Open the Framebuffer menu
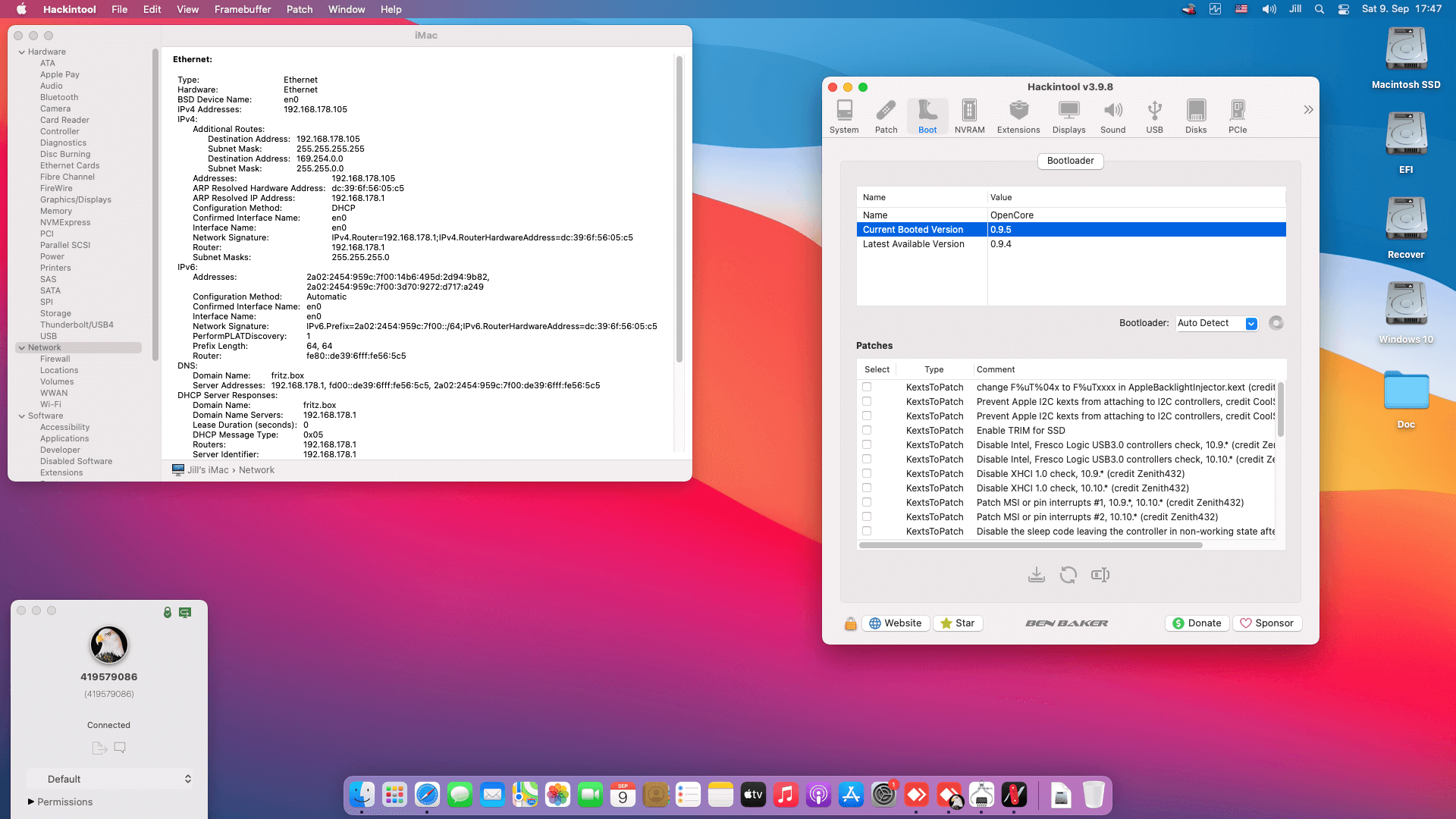The height and width of the screenshot is (819, 1456). click(x=243, y=9)
